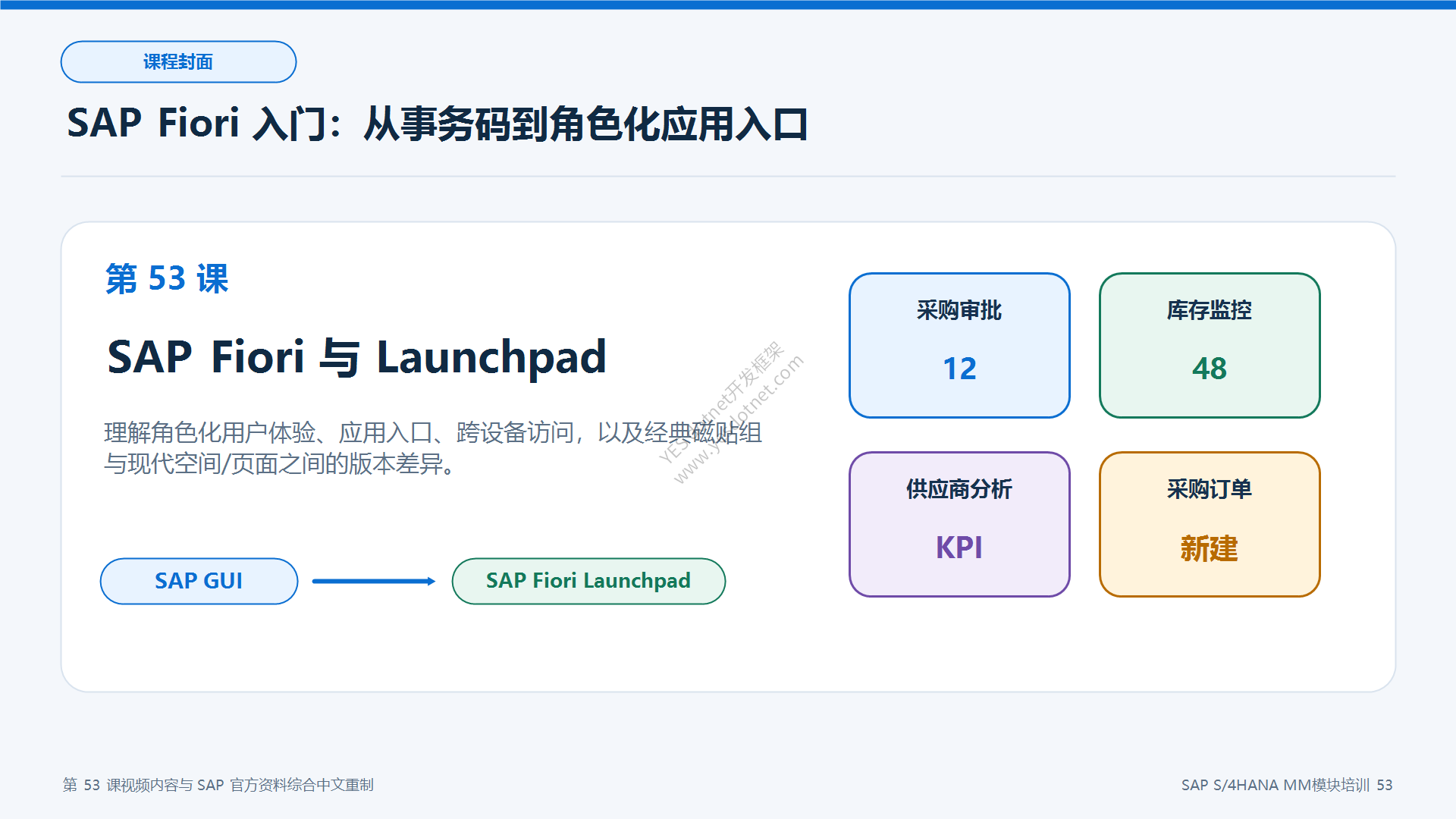The height and width of the screenshot is (819, 1456).
Task: Click the number 48 on 库存监控
Action: (1210, 369)
